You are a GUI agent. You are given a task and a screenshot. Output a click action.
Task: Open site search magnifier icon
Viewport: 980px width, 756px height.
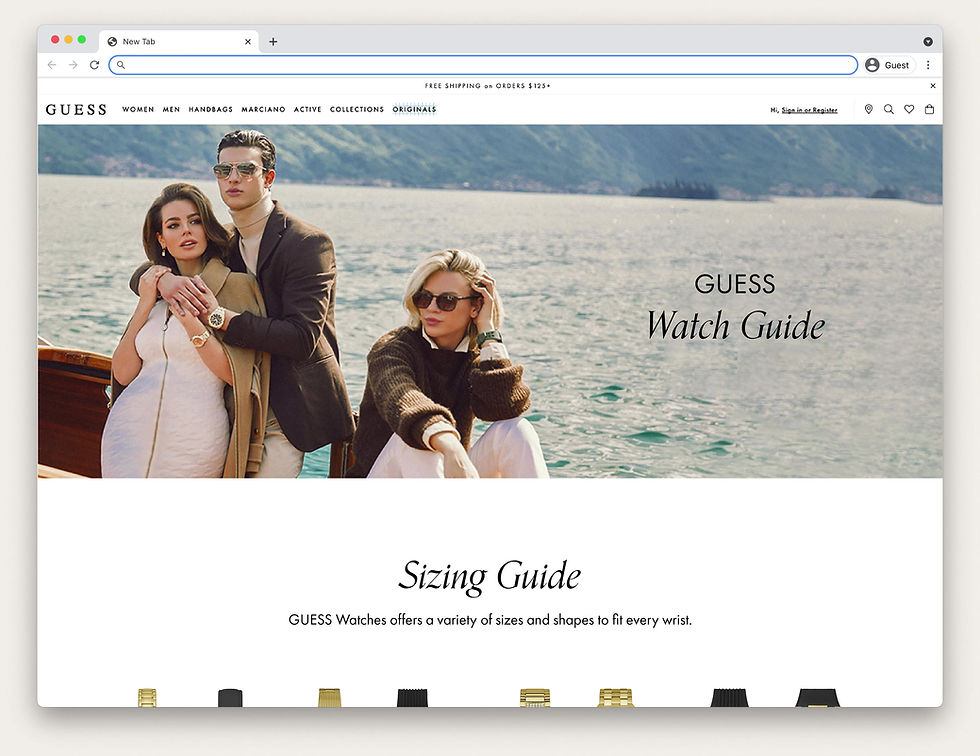tap(888, 109)
